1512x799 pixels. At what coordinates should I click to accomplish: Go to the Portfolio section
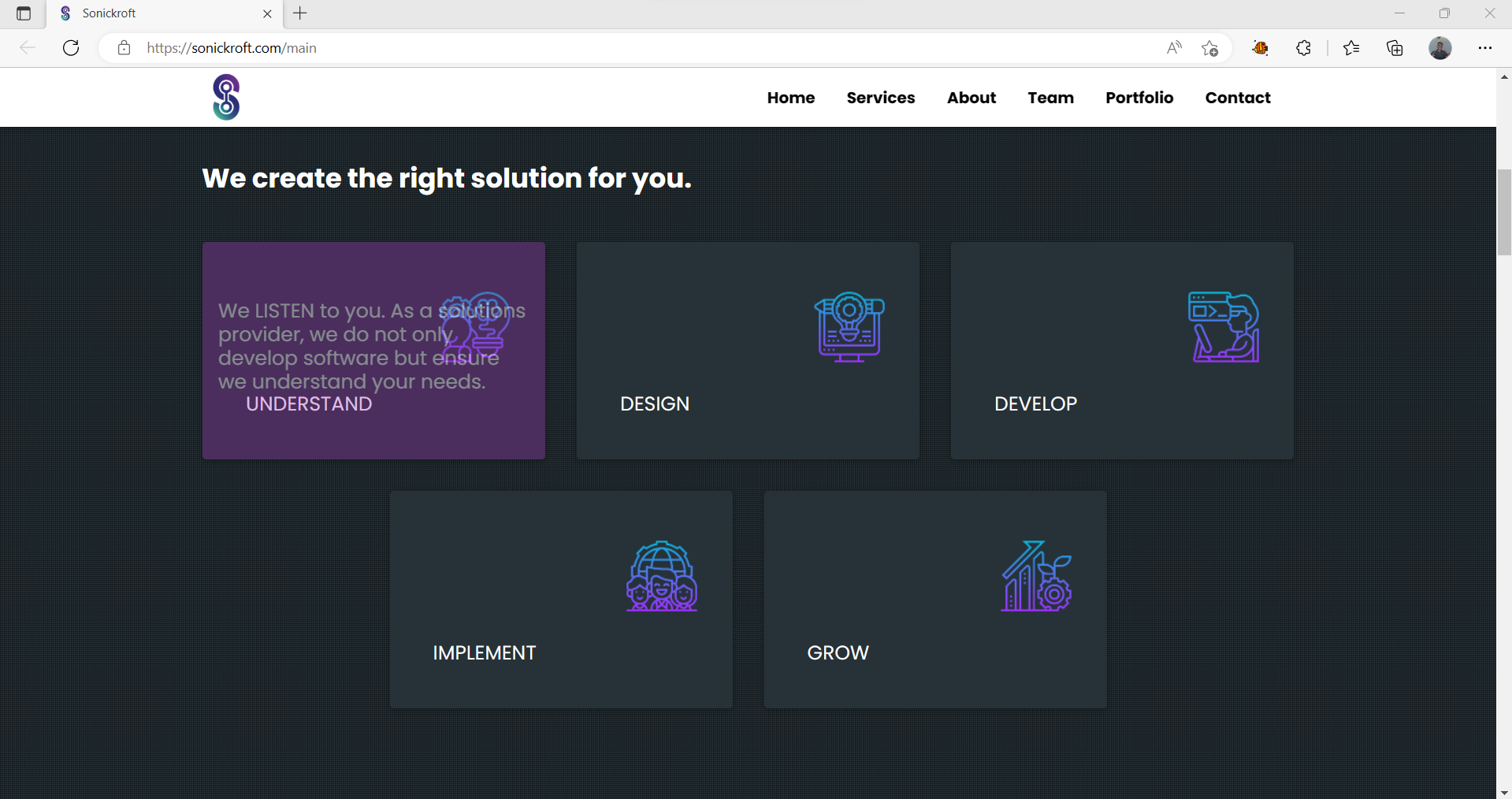point(1139,98)
